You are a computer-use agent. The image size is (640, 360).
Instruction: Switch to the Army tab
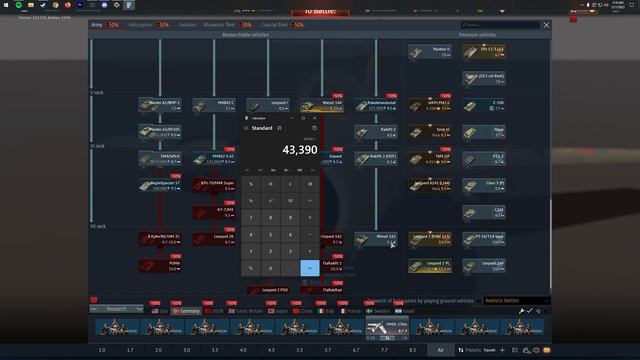97,25
